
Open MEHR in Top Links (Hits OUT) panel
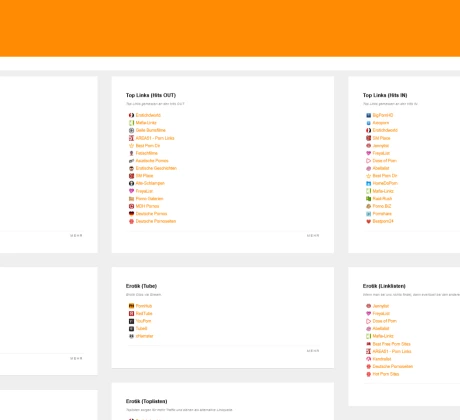click(313, 236)
